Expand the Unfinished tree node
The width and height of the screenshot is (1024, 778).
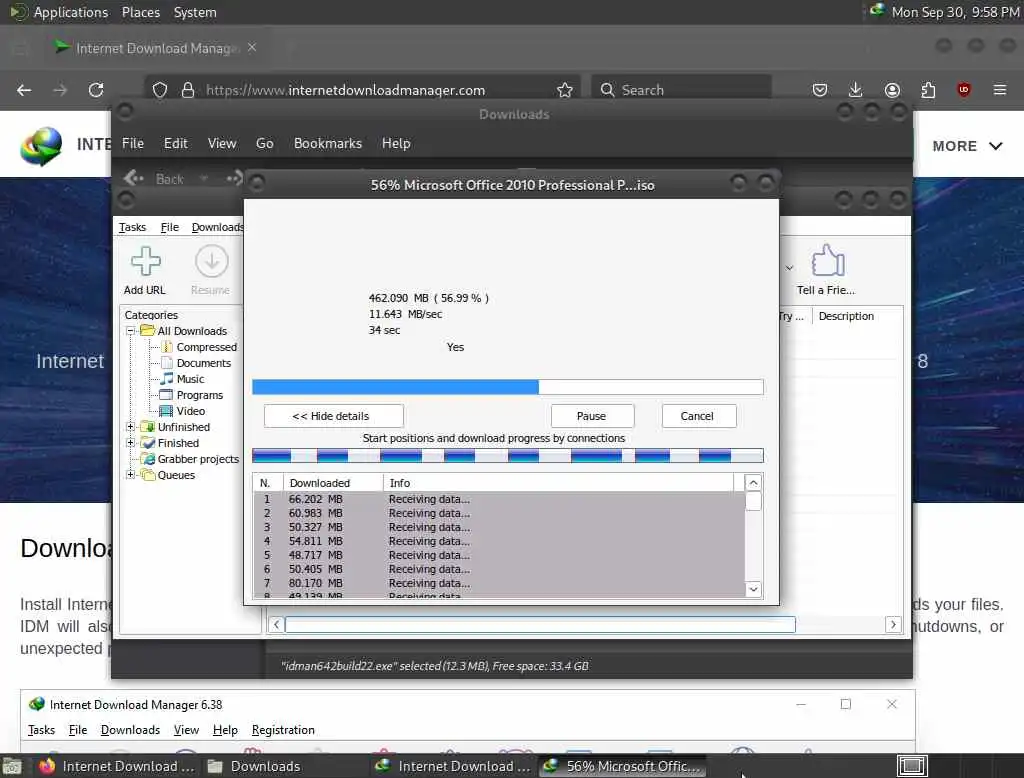131,427
